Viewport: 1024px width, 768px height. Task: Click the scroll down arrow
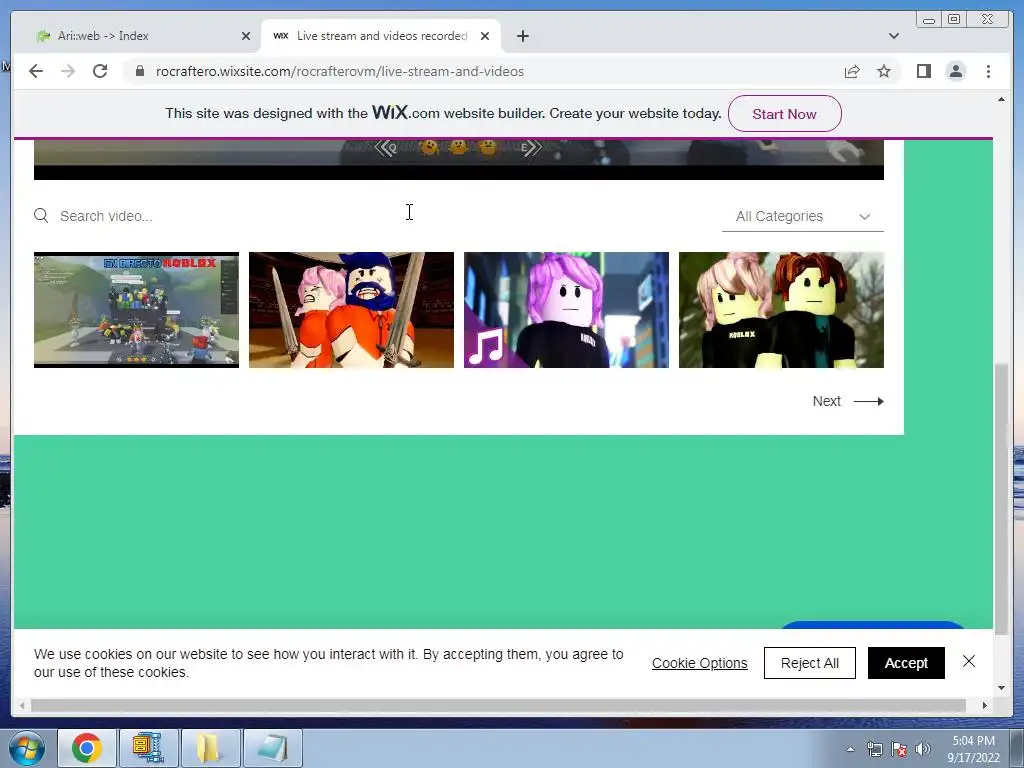pyautogui.click(x=1001, y=688)
